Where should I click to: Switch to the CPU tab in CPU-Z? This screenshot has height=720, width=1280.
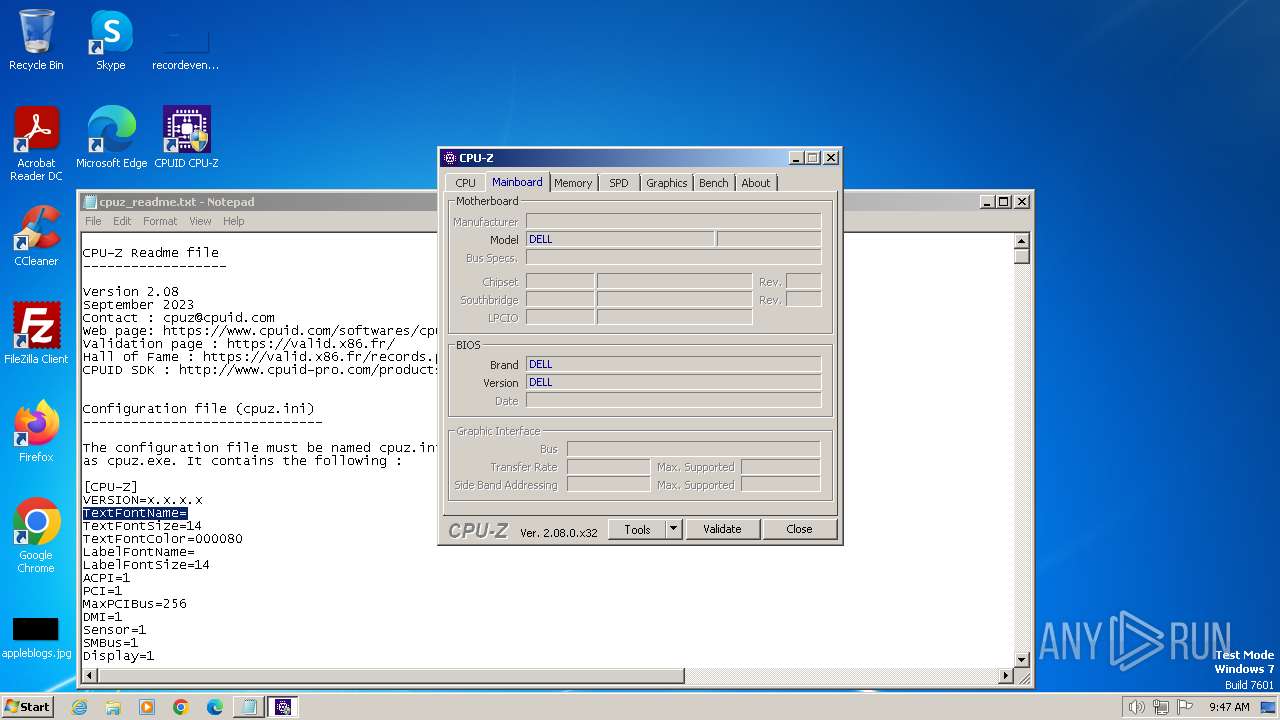click(465, 183)
